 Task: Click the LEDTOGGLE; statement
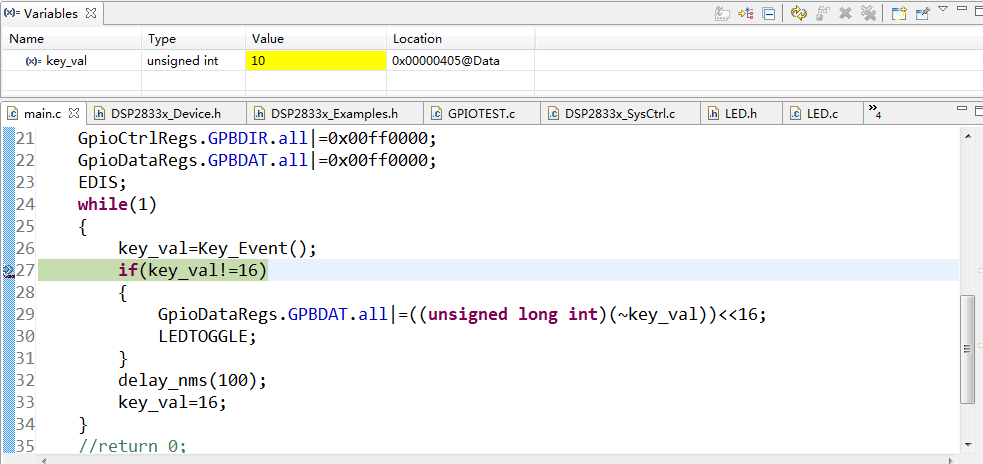(208, 337)
